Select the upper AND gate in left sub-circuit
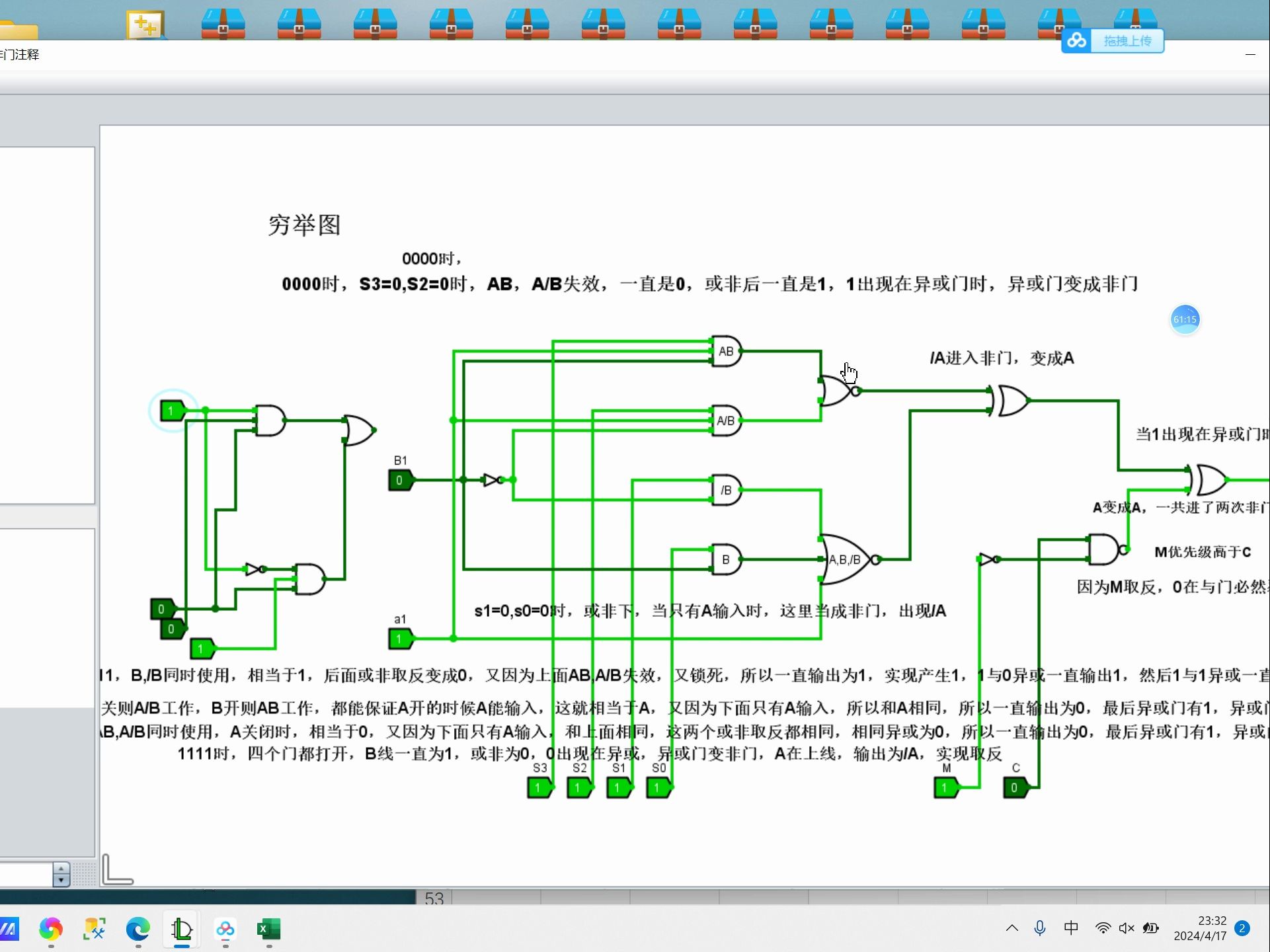 (270, 420)
